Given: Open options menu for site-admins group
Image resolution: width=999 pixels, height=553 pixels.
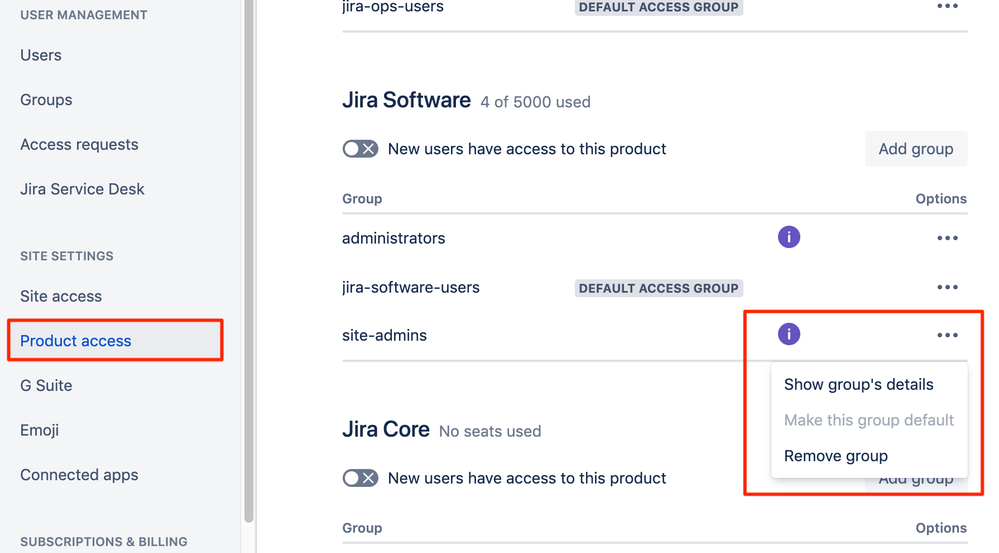Looking at the screenshot, I should point(947,335).
